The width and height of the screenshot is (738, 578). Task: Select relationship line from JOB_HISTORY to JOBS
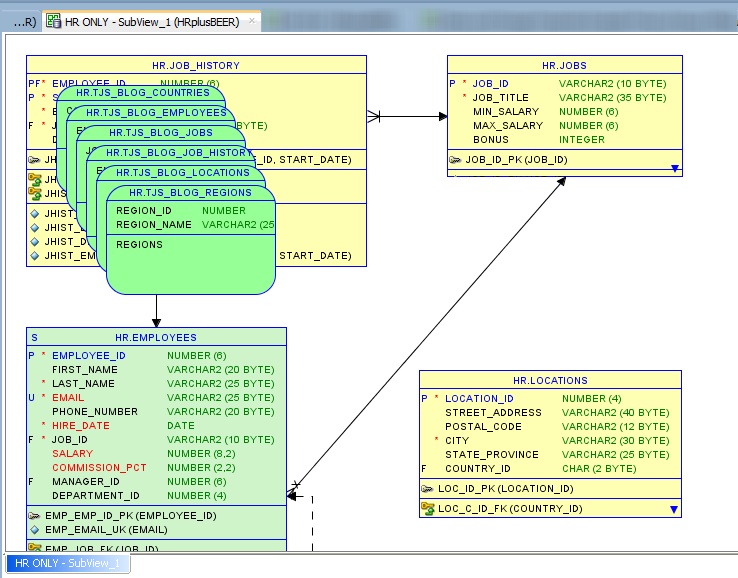[407, 116]
